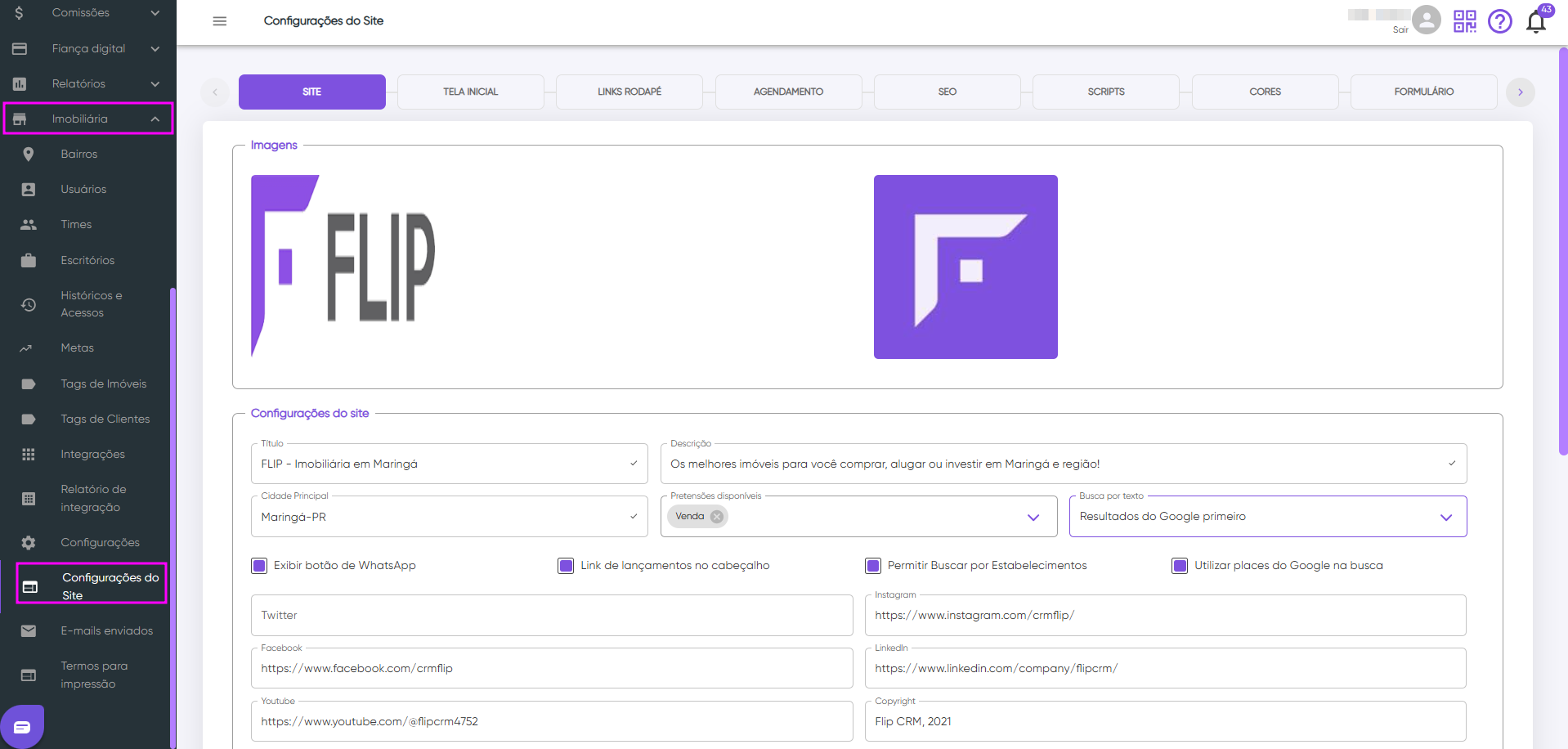Go to Usuários in the sidebar
Image resolution: width=1568 pixels, height=749 pixels.
point(83,190)
